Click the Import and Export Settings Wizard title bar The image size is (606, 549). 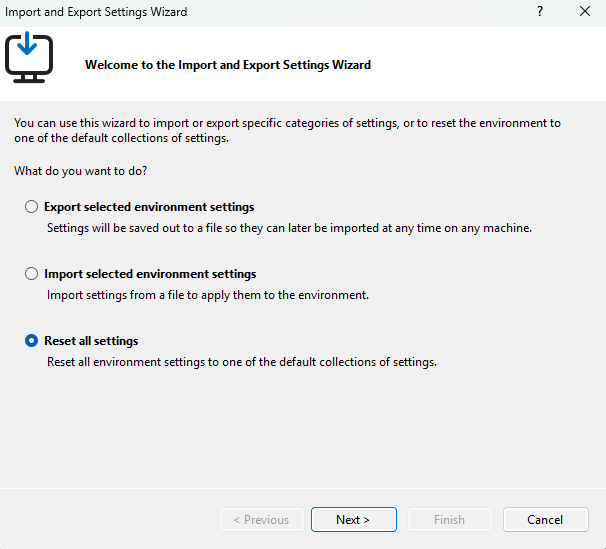click(96, 12)
